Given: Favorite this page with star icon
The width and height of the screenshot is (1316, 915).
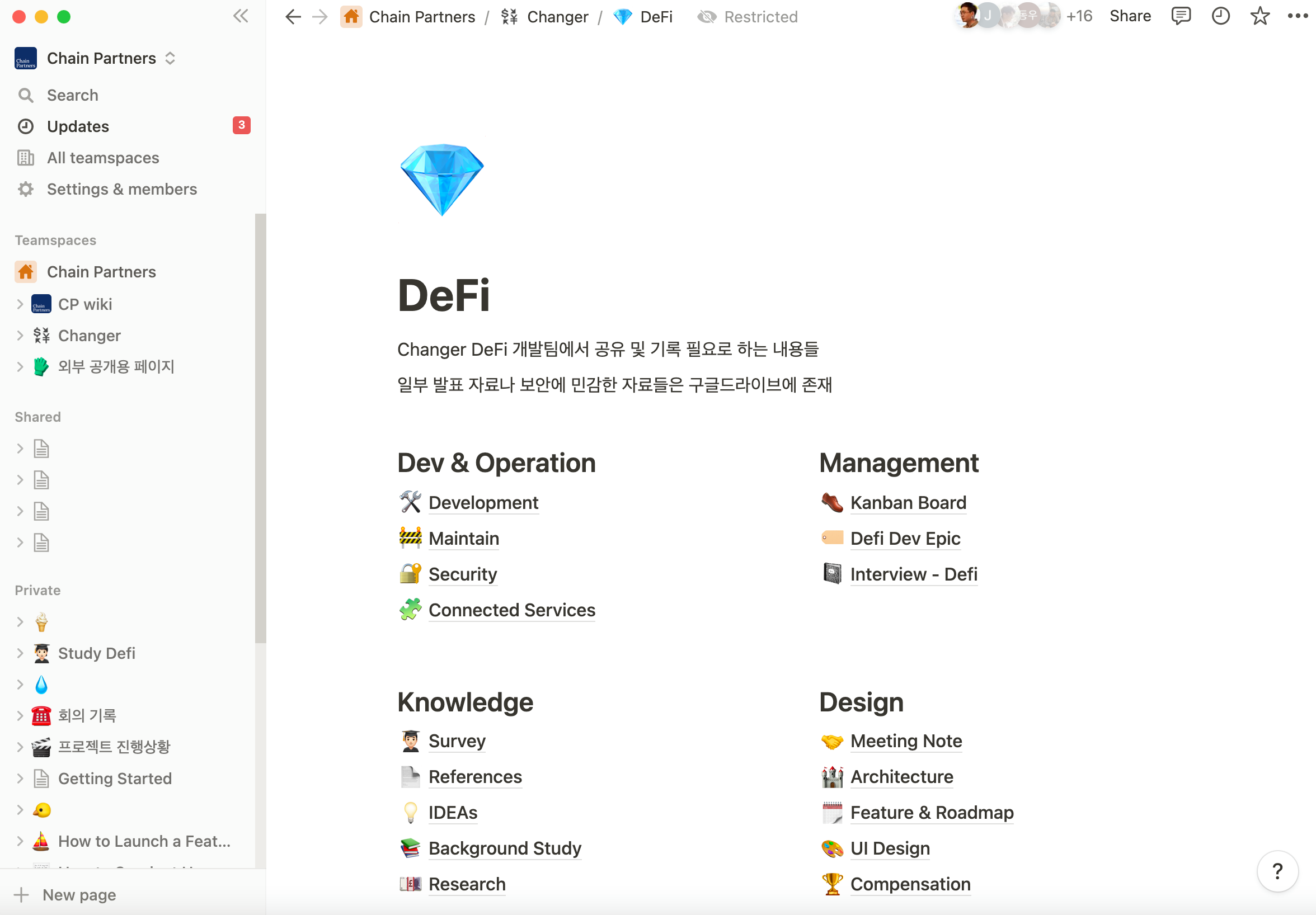Looking at the screenshot, I should 1259,16.
